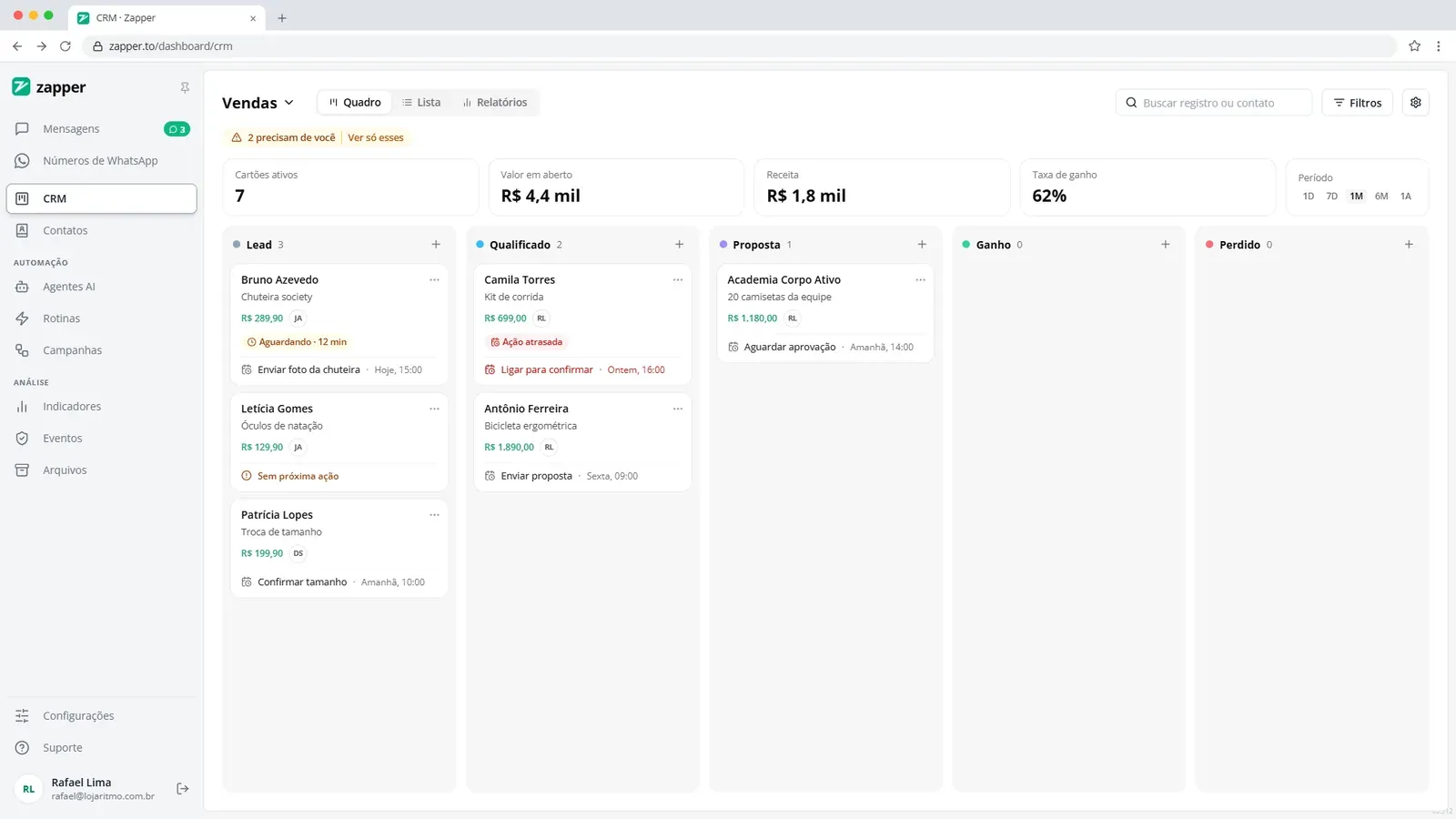Bookmark this page with star icon
This screenshot has width=1456, height=819.
(1414, 46)
